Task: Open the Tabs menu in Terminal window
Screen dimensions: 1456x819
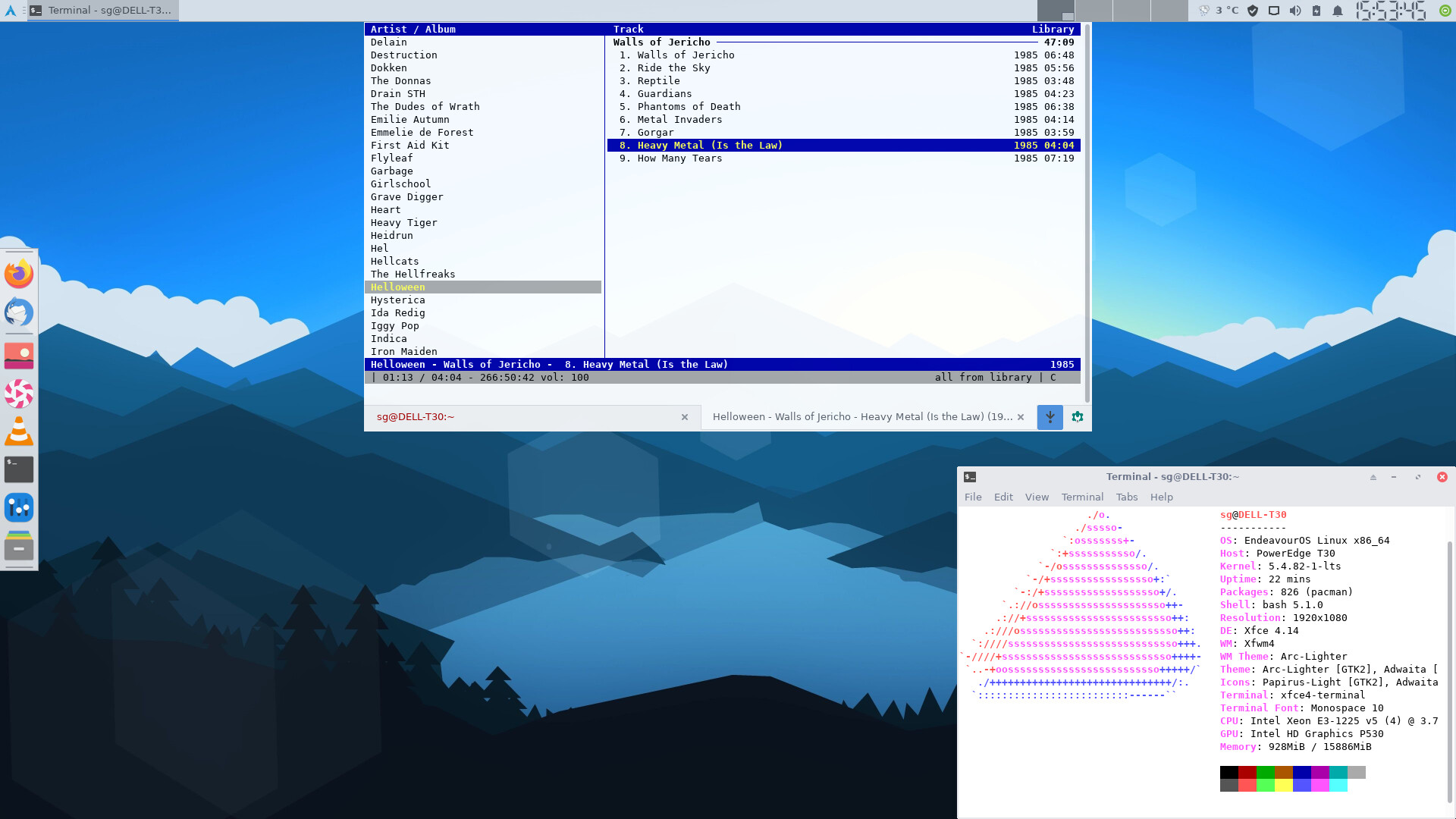Action: 1127,497
